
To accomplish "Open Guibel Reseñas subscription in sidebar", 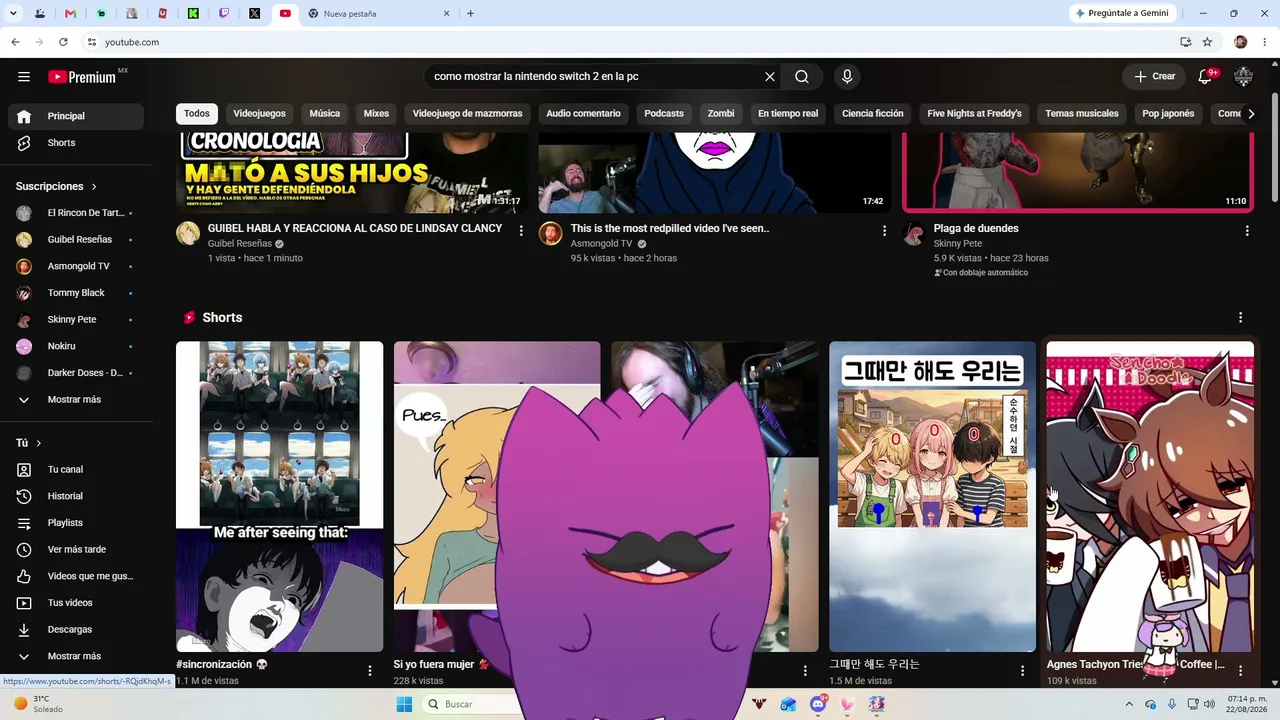I will 76,240.
